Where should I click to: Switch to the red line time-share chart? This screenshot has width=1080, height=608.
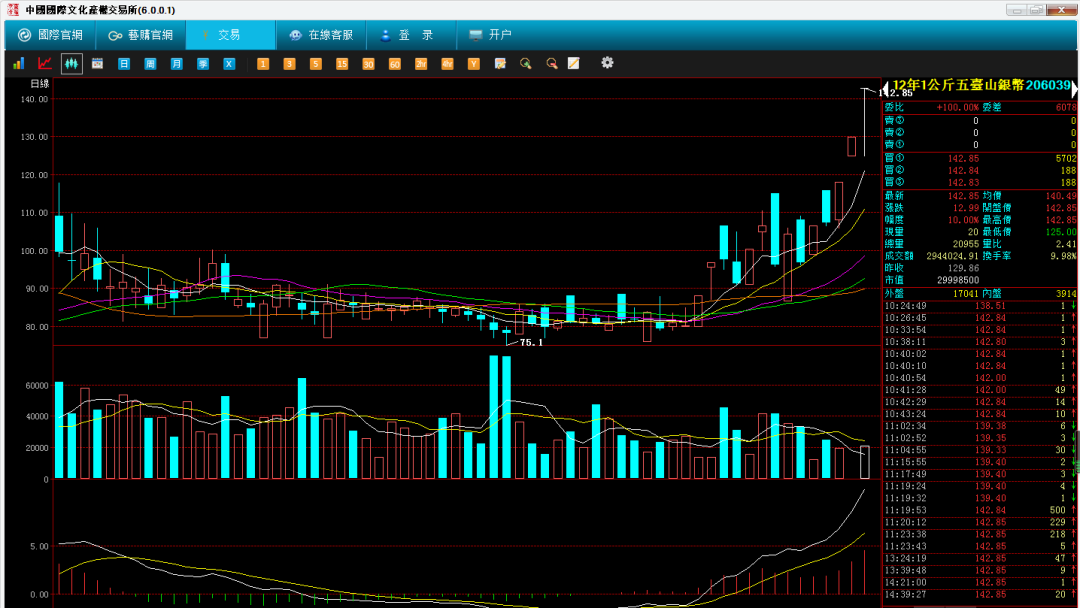coord(45,63)
